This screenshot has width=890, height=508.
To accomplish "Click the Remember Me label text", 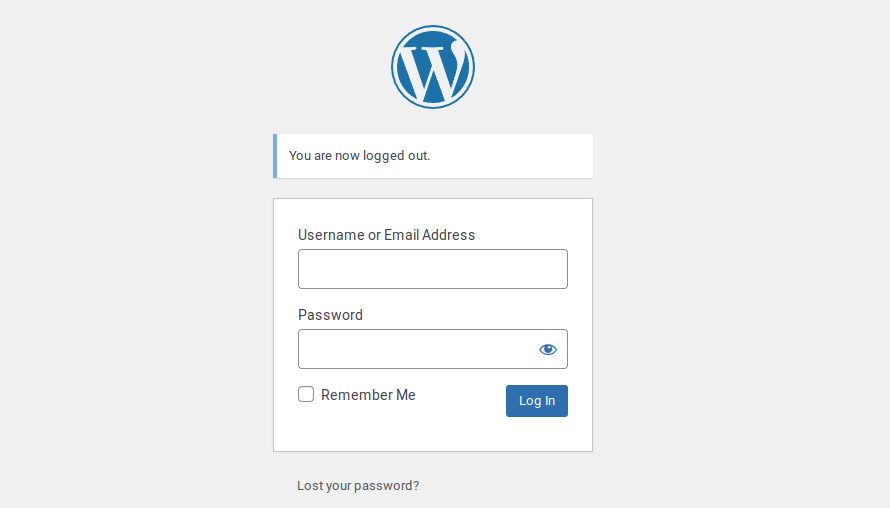I will 368,394.
